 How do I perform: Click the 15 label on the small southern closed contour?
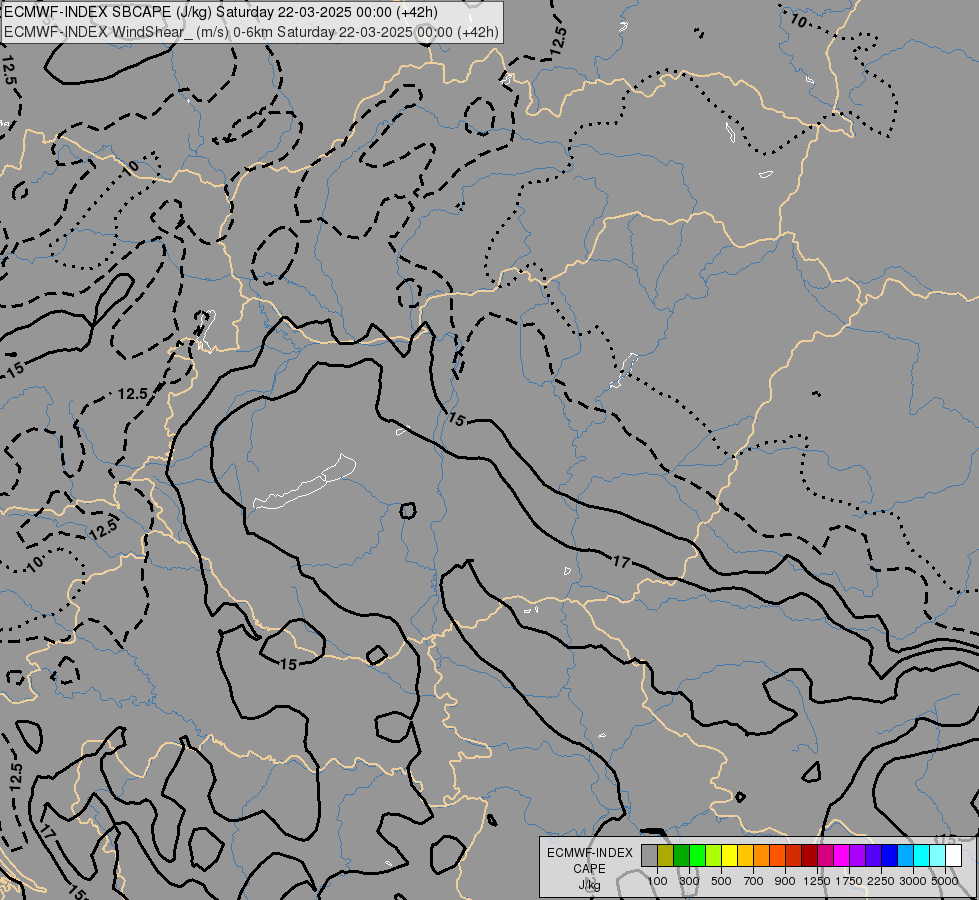[288, 664]
